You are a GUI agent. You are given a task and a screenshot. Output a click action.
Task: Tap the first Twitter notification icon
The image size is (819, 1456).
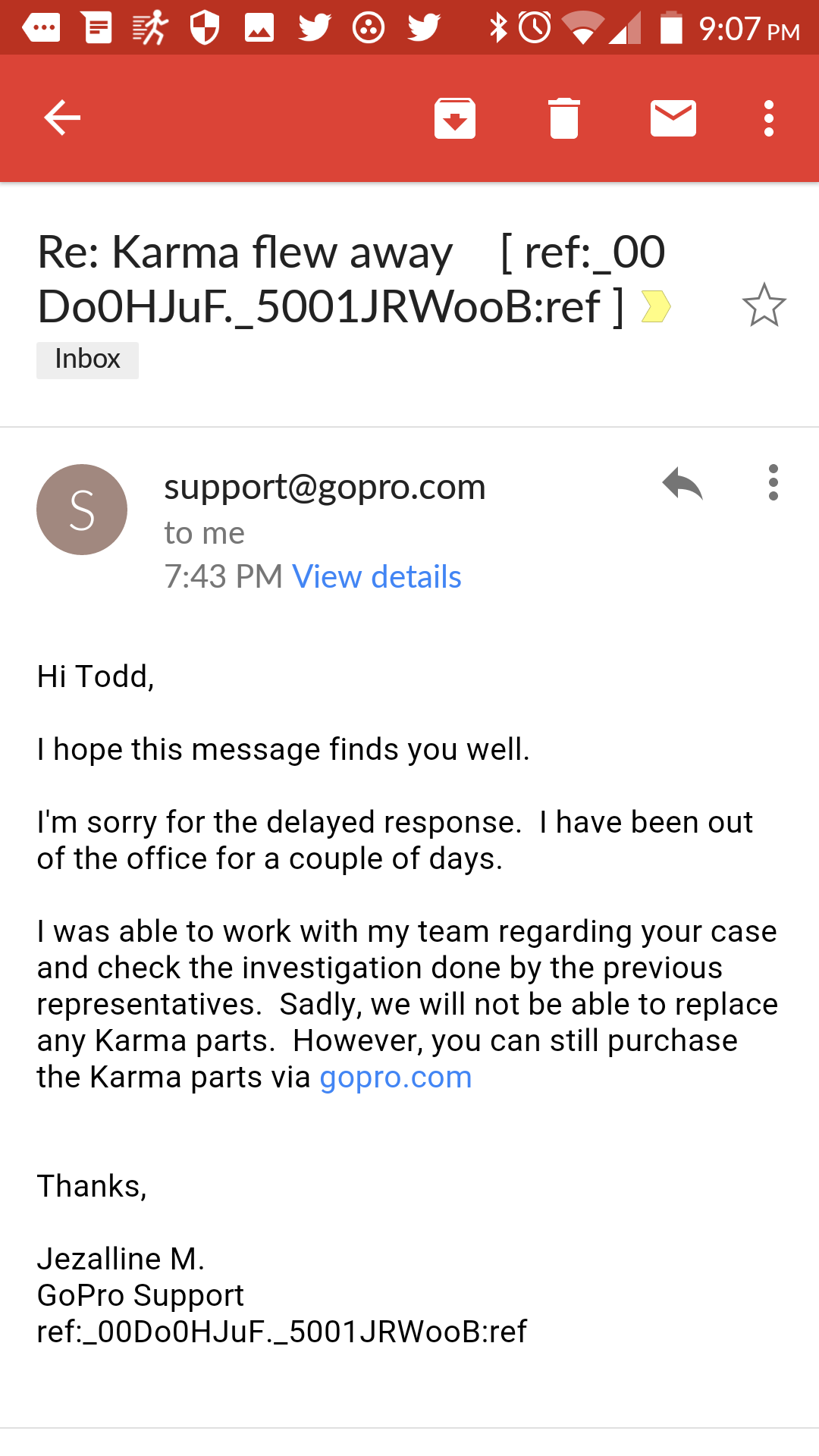coord(314,28)
